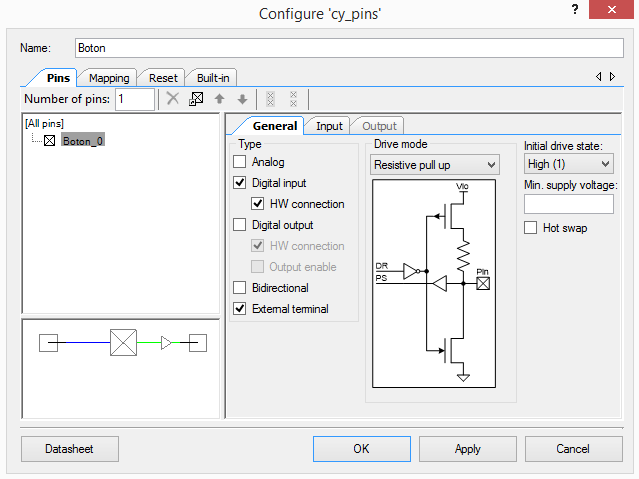Image resolution: width=639 pixels, height=479 pixels.
Task: Click the tab scroll right arrow
Action: point(612,77)
